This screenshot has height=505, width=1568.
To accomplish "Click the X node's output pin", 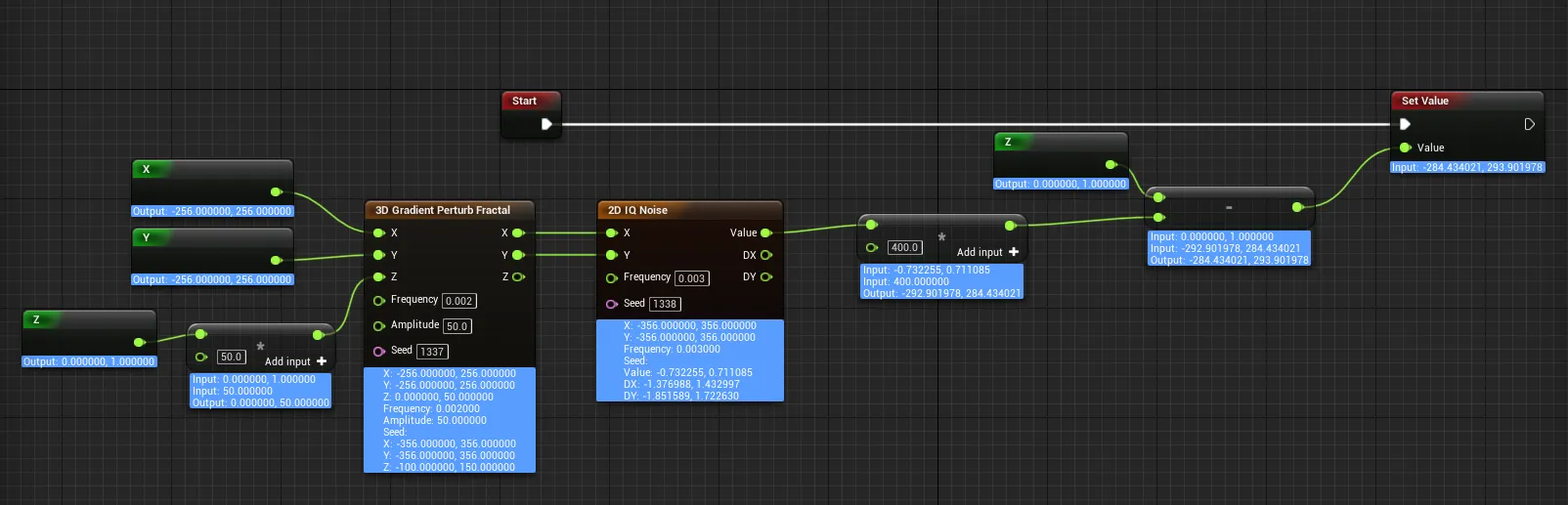I will click(276, 191).
